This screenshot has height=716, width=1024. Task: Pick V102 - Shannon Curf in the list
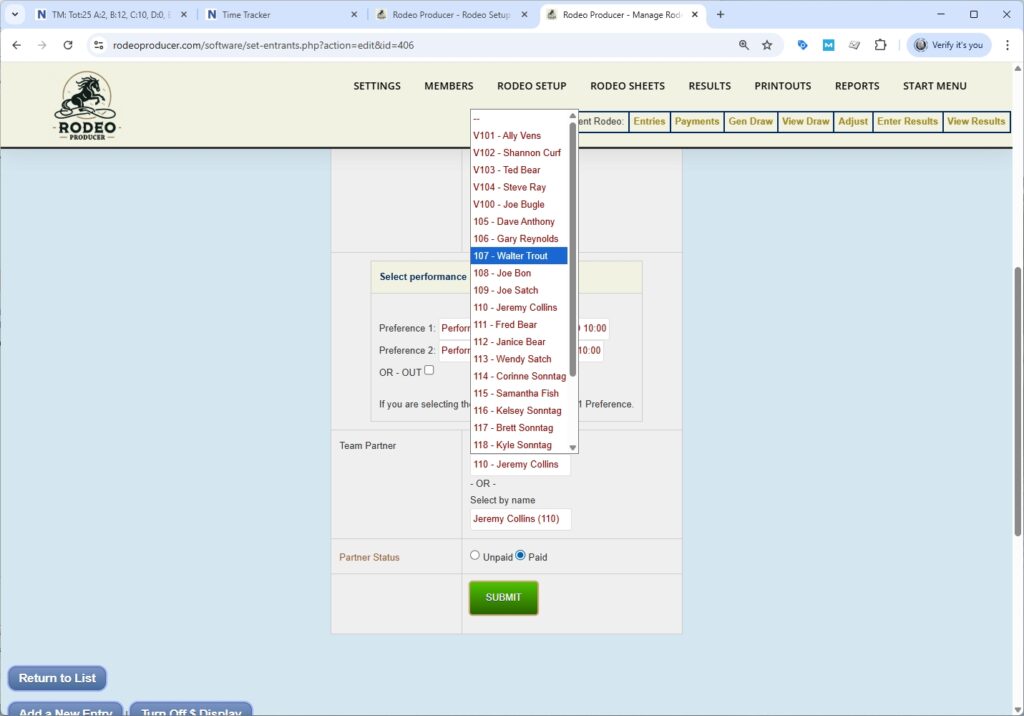(x=516, y=153)
